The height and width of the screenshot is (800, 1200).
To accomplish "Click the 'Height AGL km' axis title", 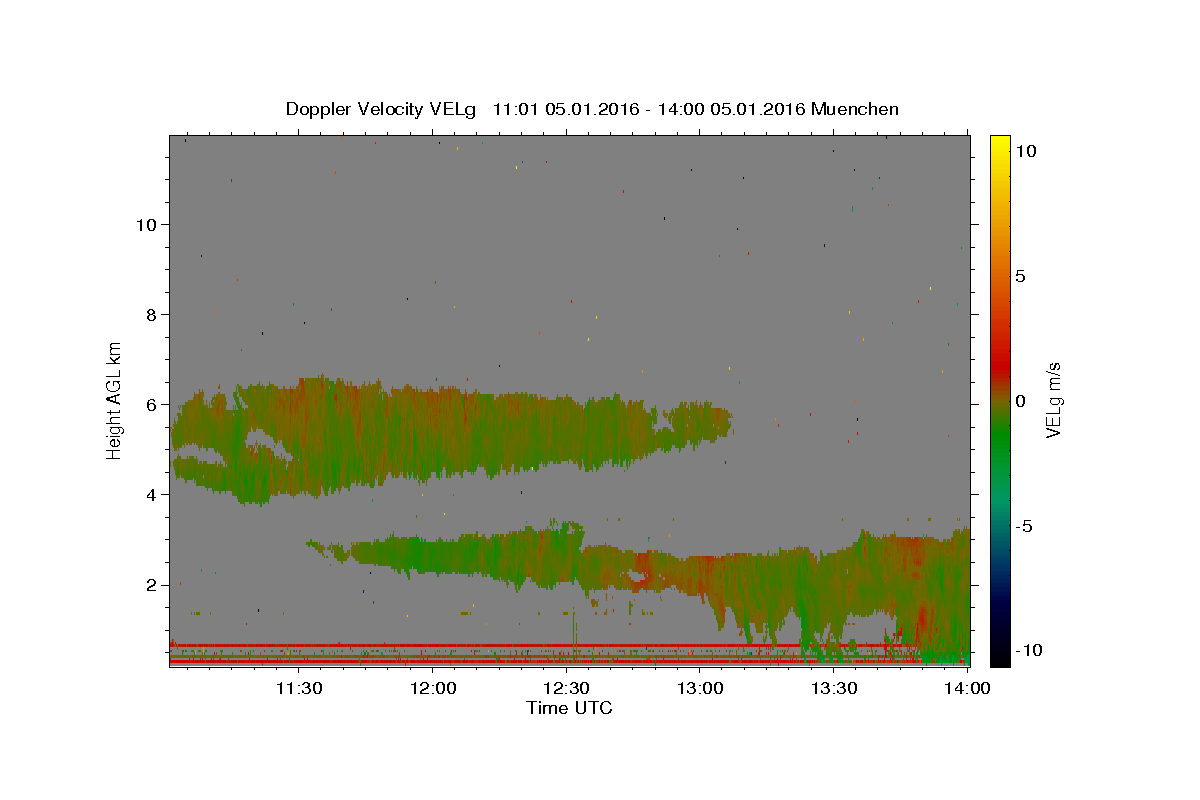I will [x=115, y=400].
